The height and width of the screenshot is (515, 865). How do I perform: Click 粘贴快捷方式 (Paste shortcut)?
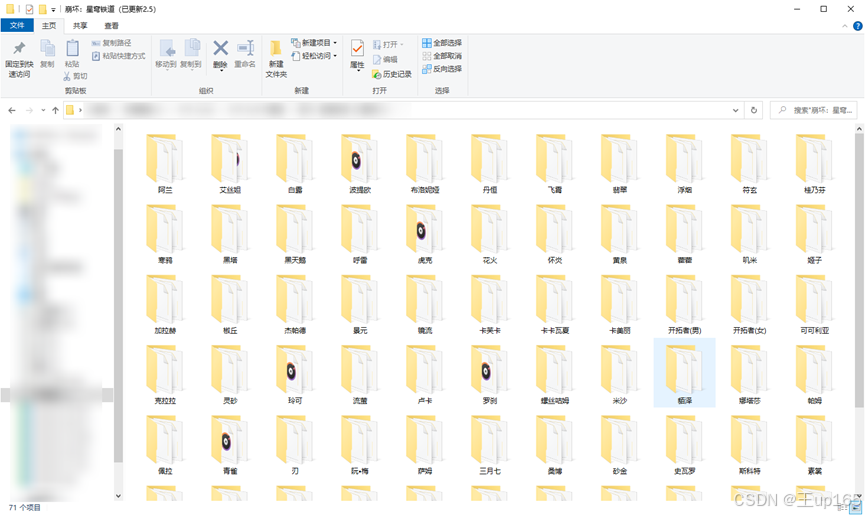click(118, 56)
